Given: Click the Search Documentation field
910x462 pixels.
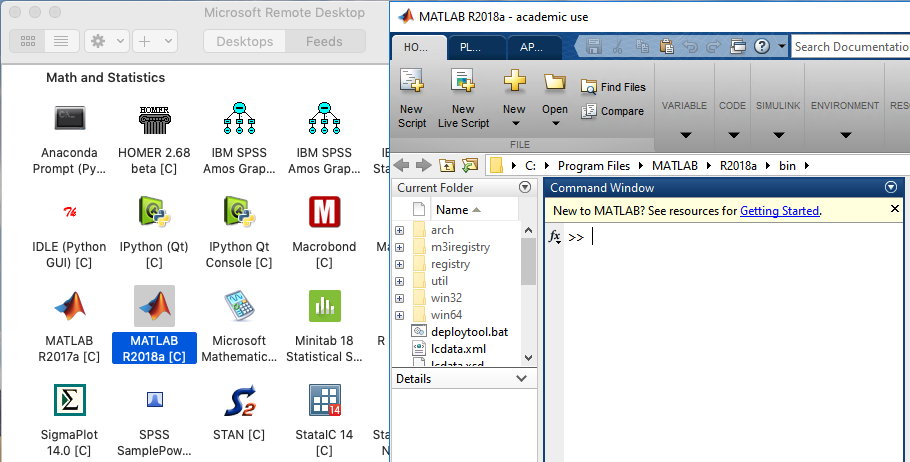Looking at the screenshot, I should tap(850, 46).
